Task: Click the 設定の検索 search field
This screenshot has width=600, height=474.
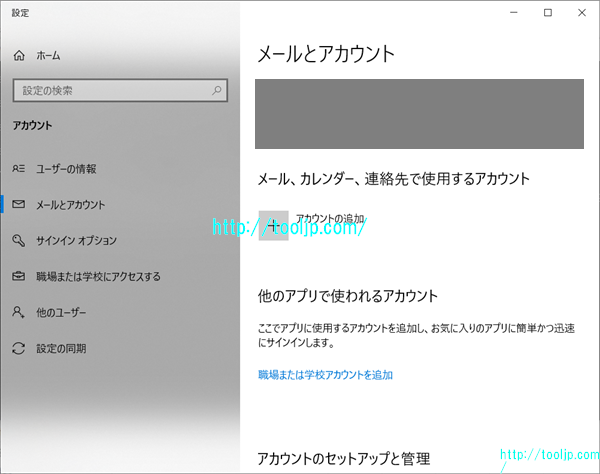Action: [120, 90]
